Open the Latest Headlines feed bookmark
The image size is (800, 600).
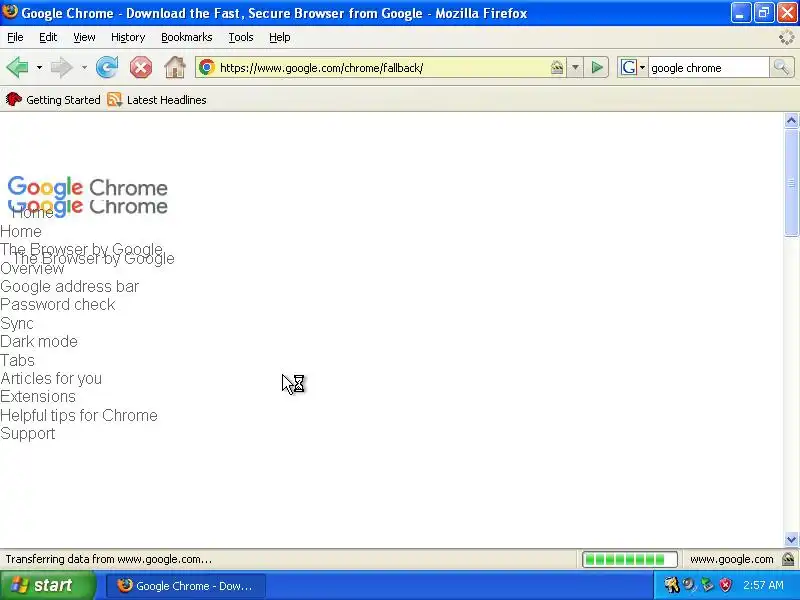point(157,99)
